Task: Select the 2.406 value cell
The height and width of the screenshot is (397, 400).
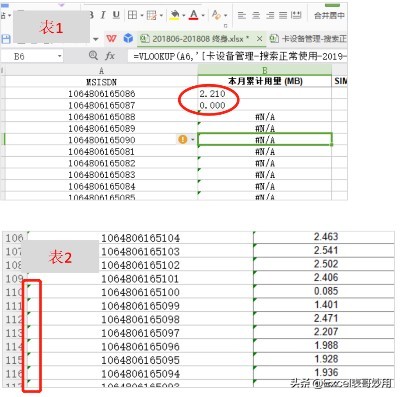Action: tap(324, 278)
